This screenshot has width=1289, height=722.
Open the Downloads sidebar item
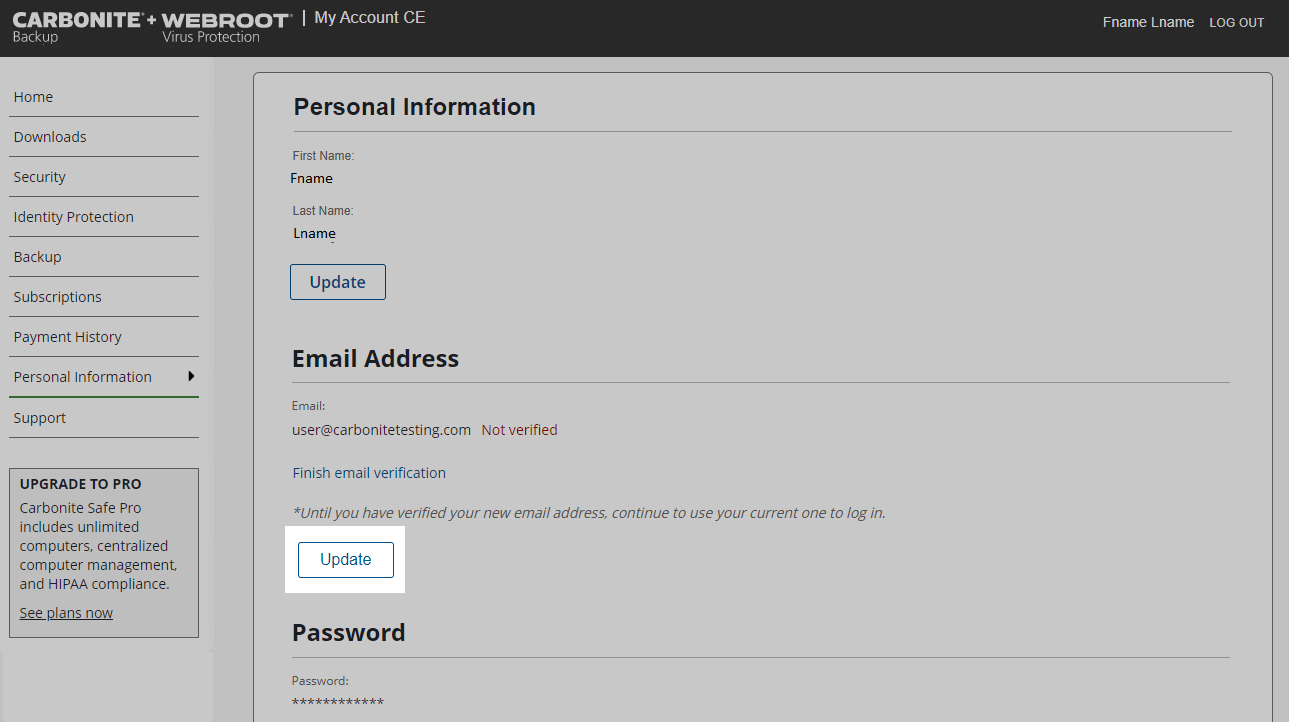(x=50, y=137)
